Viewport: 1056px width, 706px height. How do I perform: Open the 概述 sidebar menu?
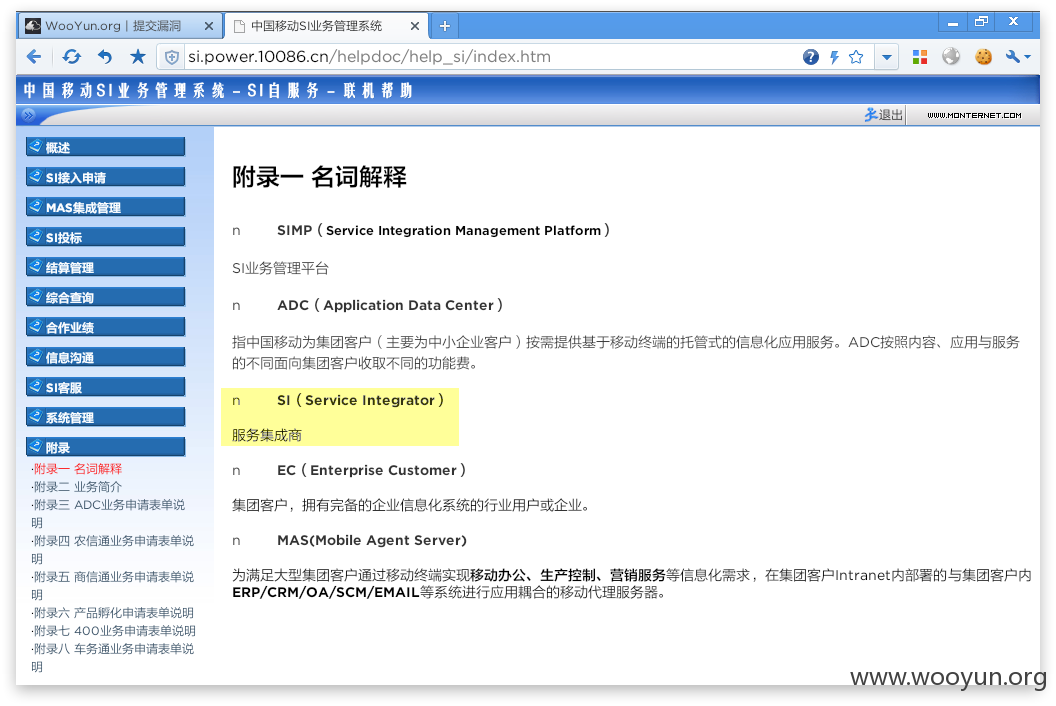[106, 147]
